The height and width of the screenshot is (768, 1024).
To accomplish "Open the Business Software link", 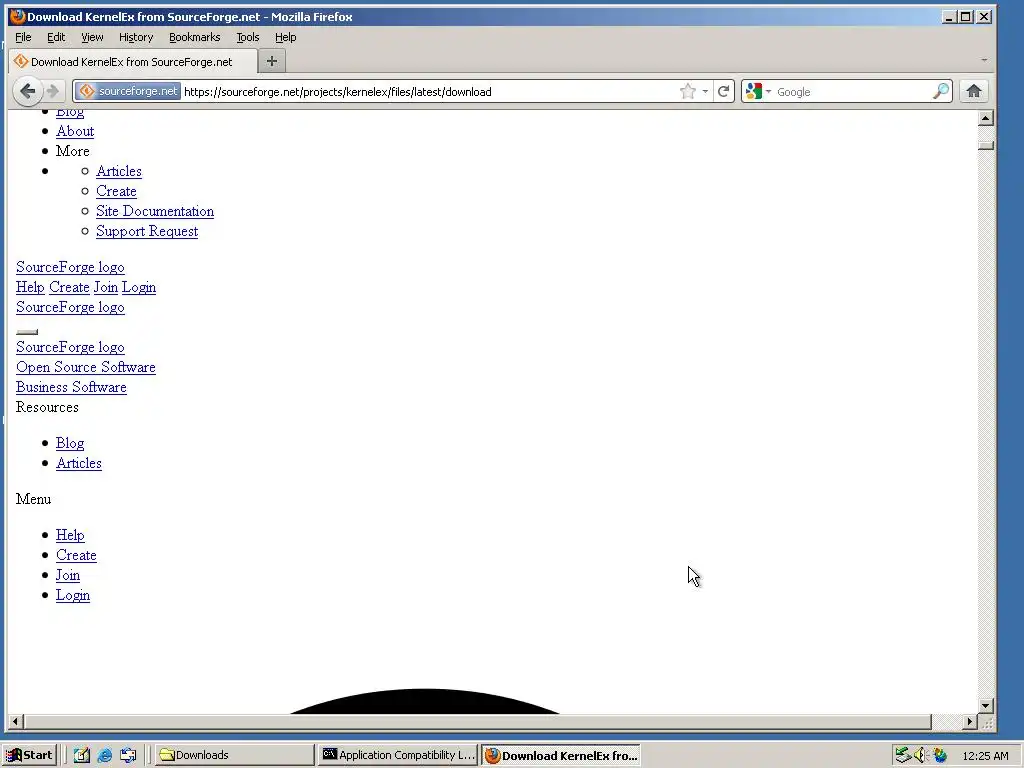I will click(71, 387).
